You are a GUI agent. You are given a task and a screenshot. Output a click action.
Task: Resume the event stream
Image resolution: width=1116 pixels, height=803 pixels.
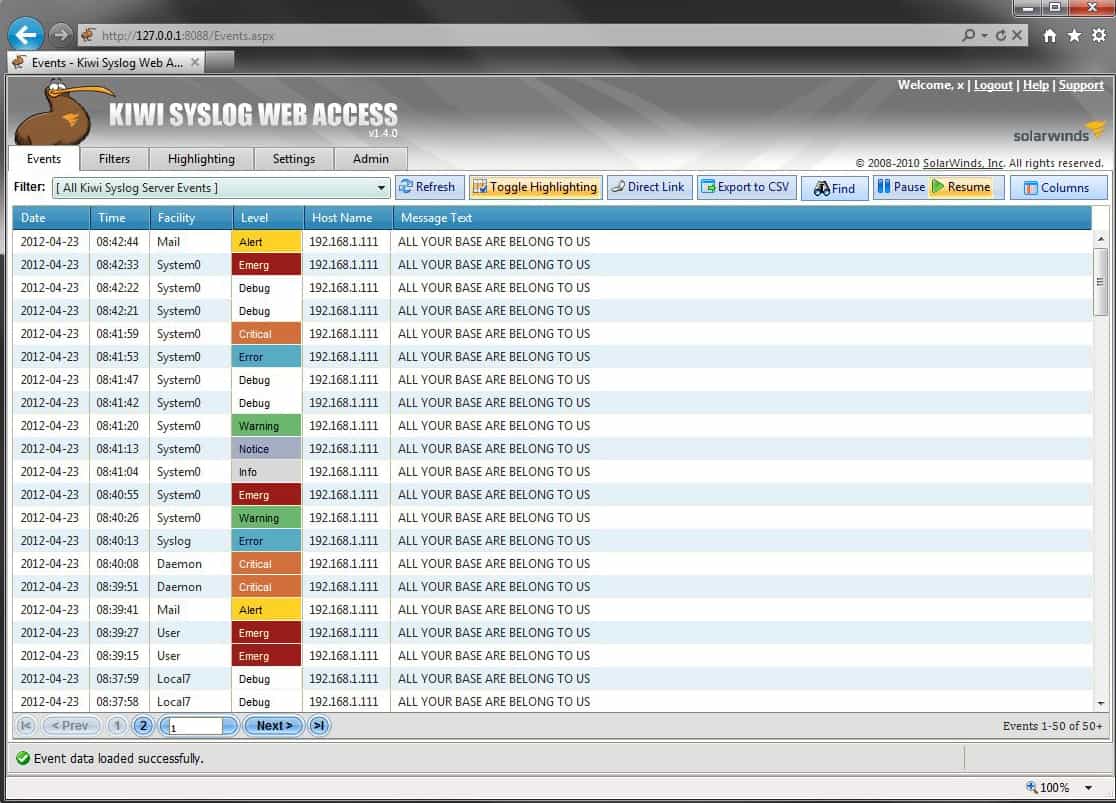point(963,186)
